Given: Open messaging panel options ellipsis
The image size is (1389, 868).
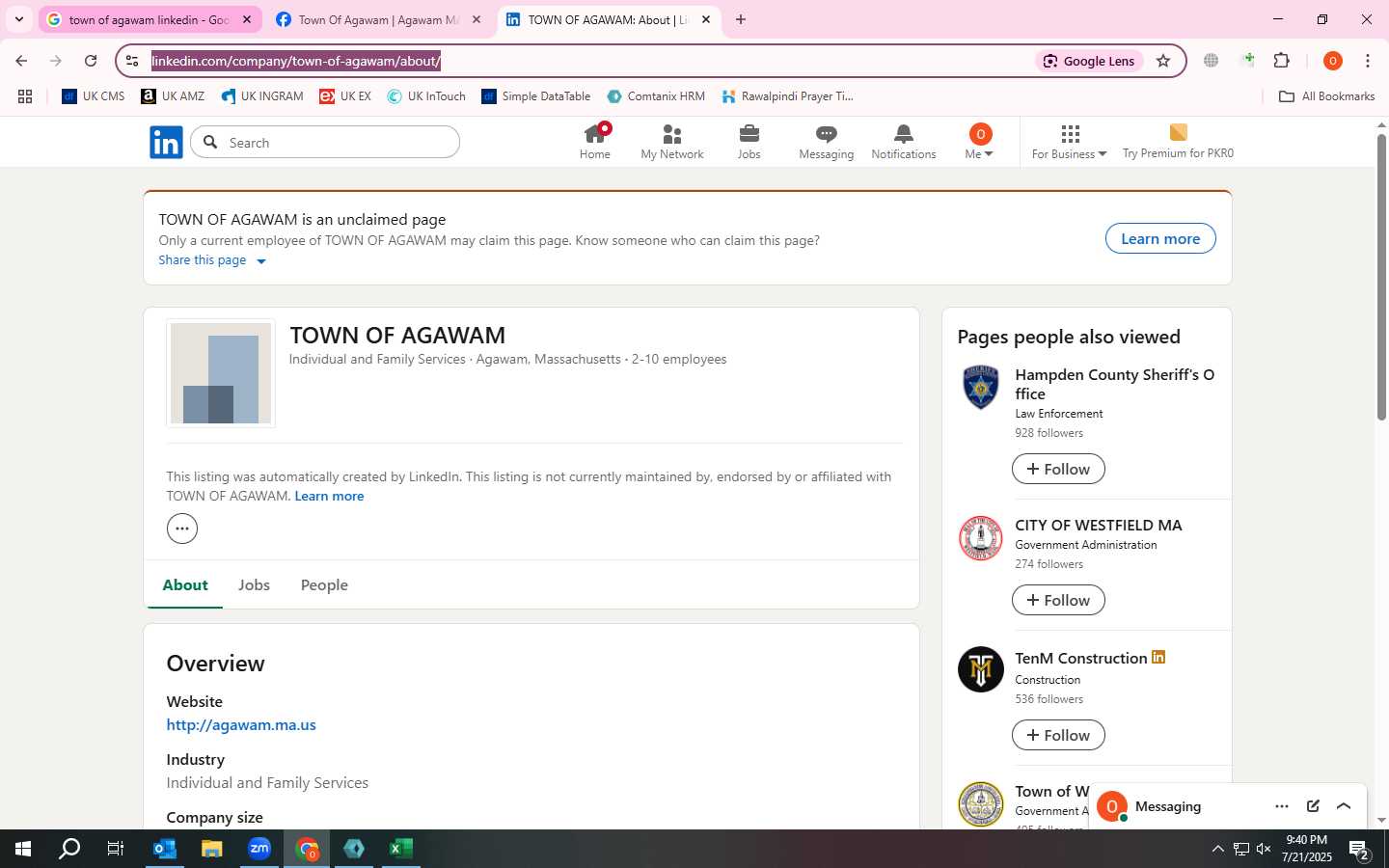Looking at the screenshot, I should [1282, 806].
